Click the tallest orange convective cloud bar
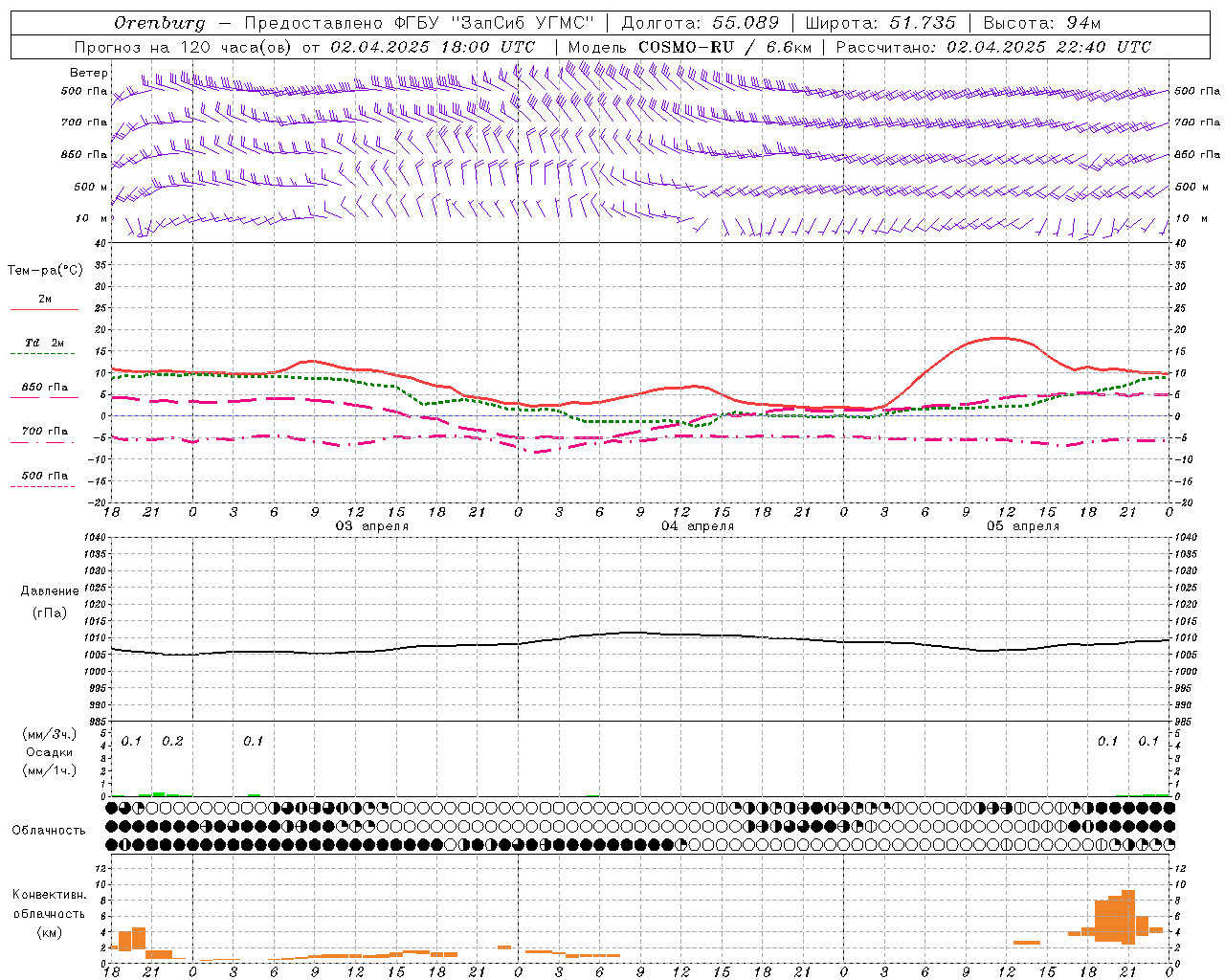 [x=1128, y=917]
